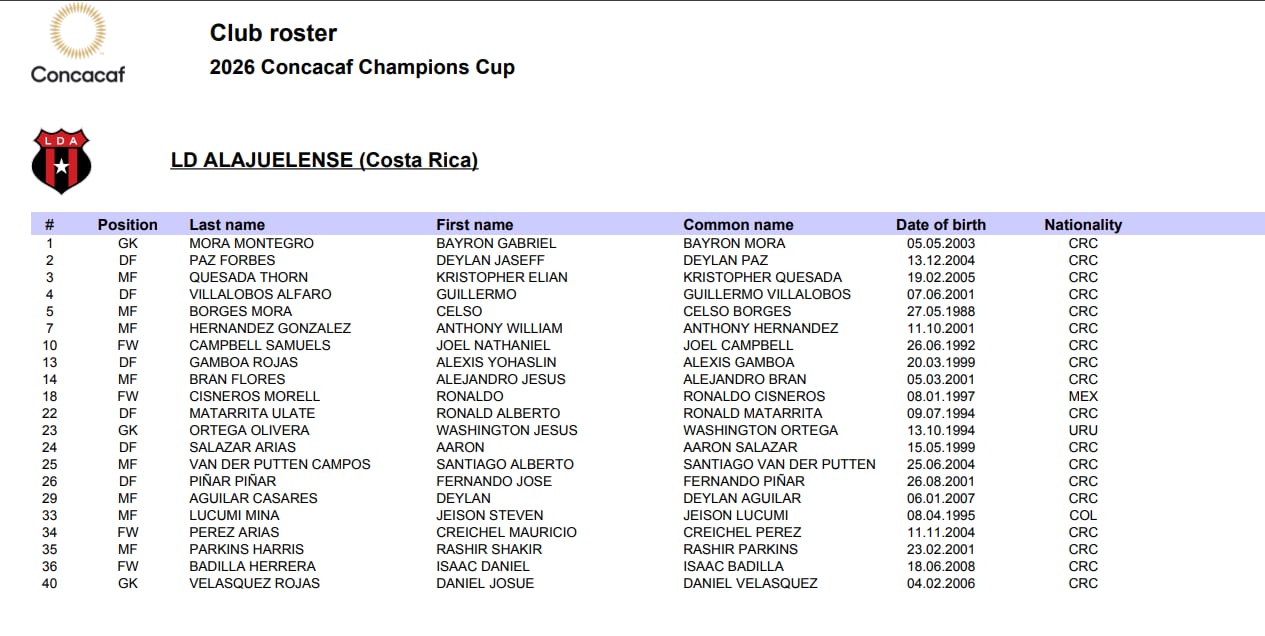
Task: Click the COL nationality entry
Action: (x=1083, y=515)
